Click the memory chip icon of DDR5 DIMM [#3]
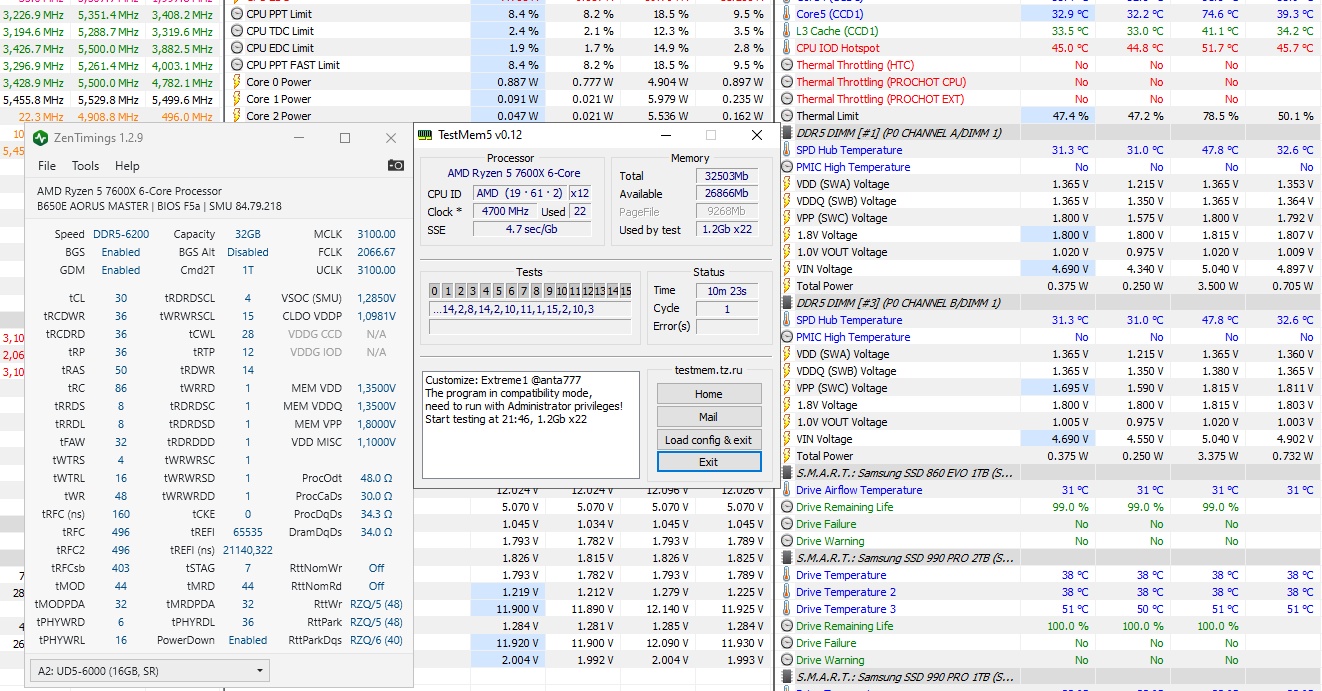Viewport: 1322px width, 691px height. click(x=787, y=303)
